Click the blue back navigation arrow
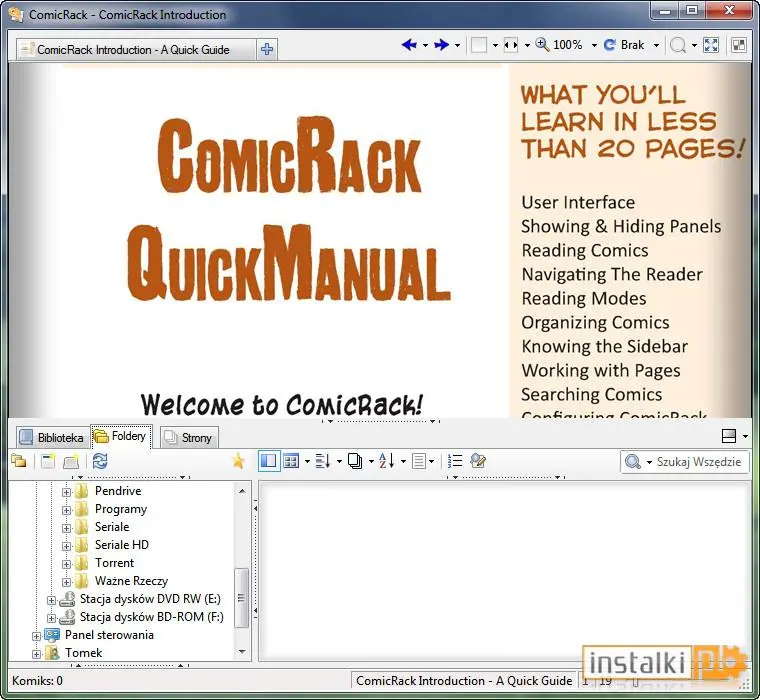Screen dimensions: 760x700 tap(409, 45)
